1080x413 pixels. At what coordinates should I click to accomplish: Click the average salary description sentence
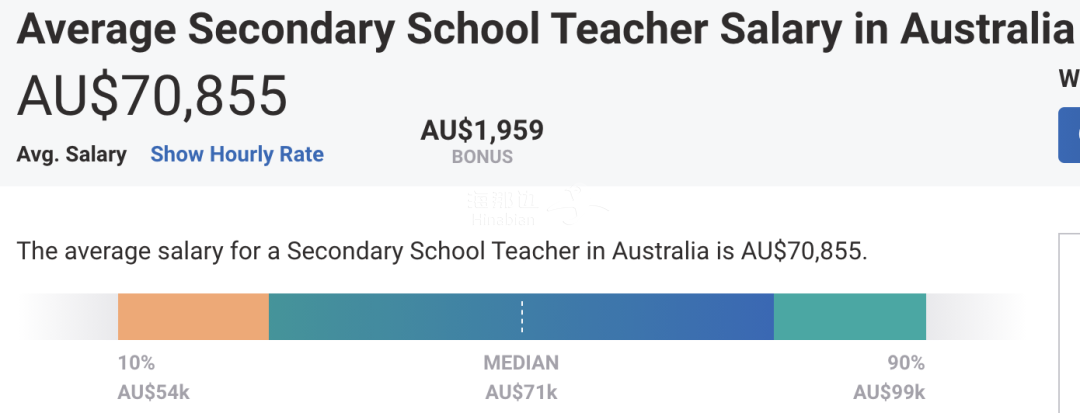tap(442, 251)
